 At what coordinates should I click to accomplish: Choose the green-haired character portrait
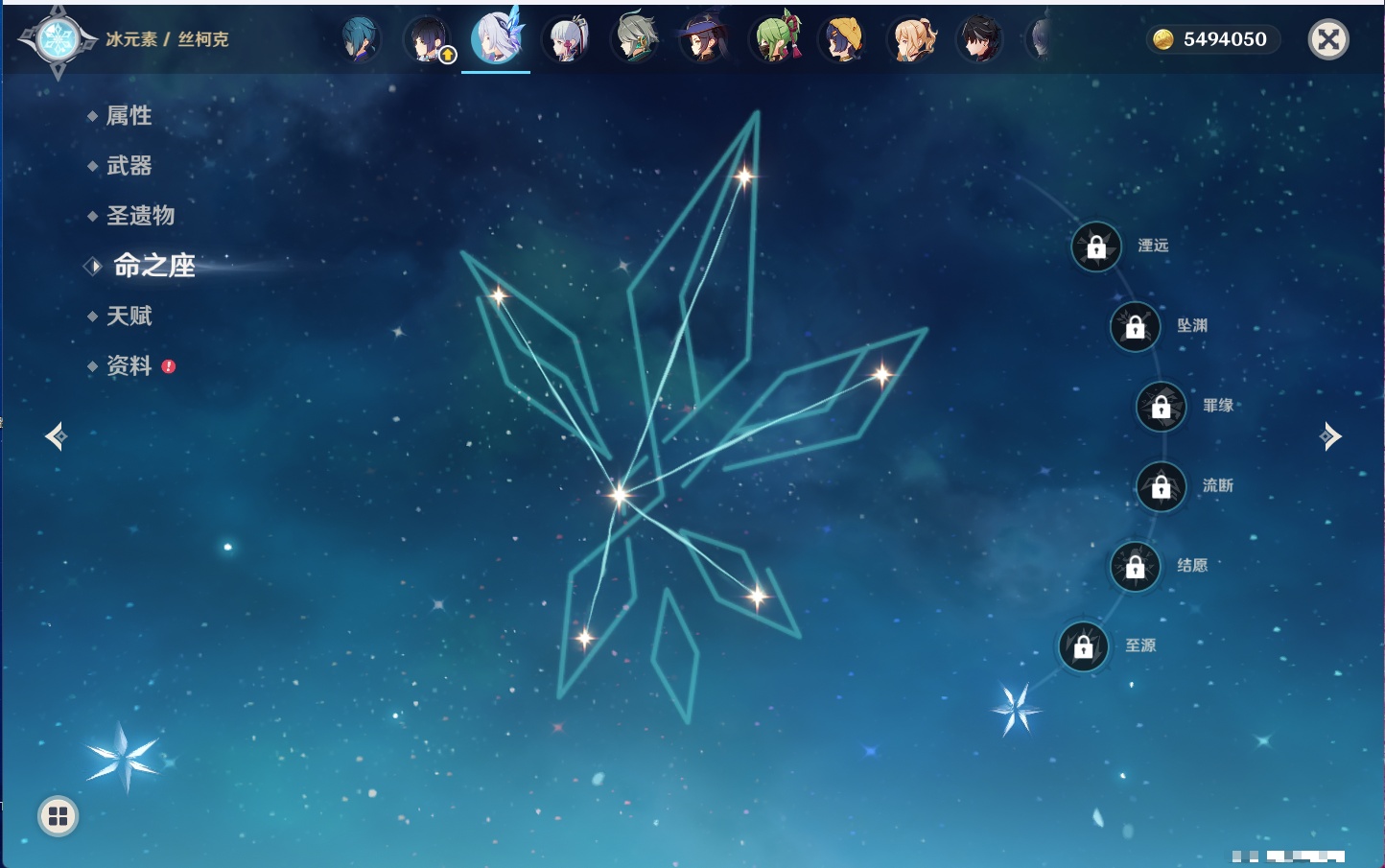[x=774, y=40]
